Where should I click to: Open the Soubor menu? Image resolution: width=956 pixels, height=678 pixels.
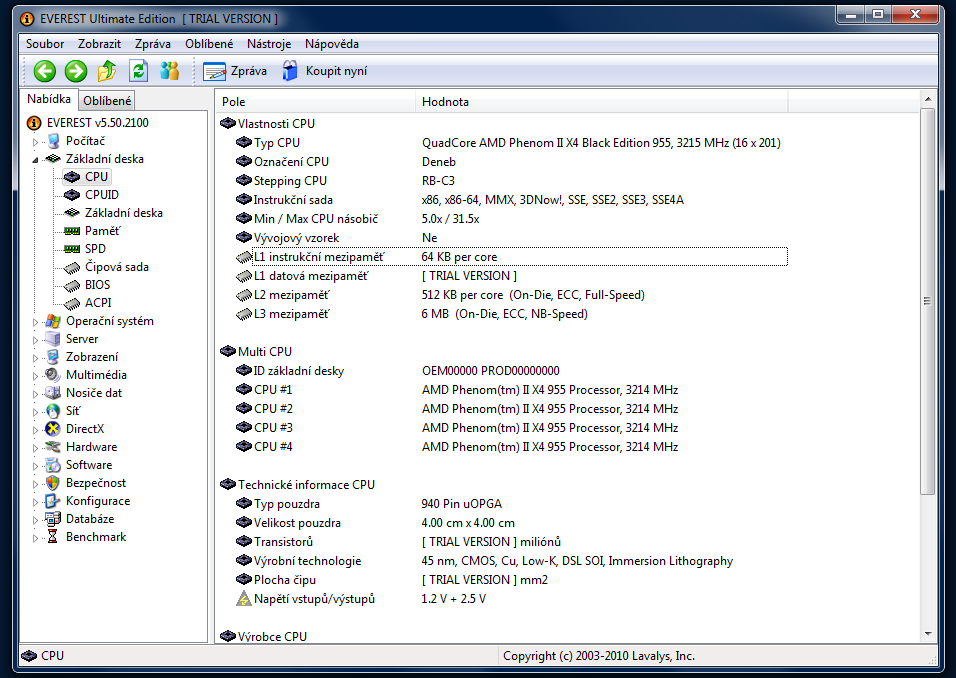45,44
